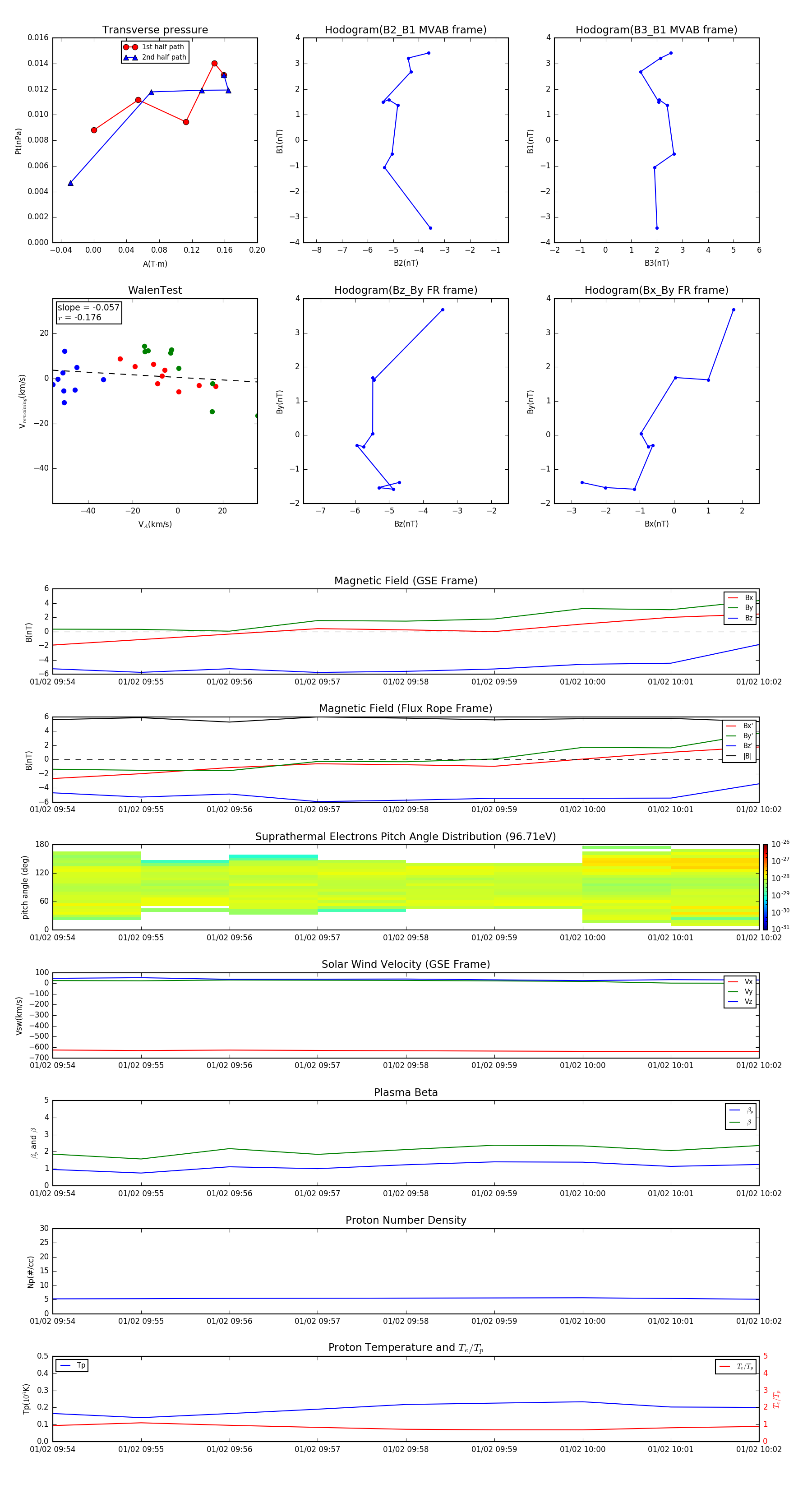The width and height of the screenshot is (812, 1489).
Task: Click the "Transverse pressure" plot title
Action: click(x=155, y=30)
